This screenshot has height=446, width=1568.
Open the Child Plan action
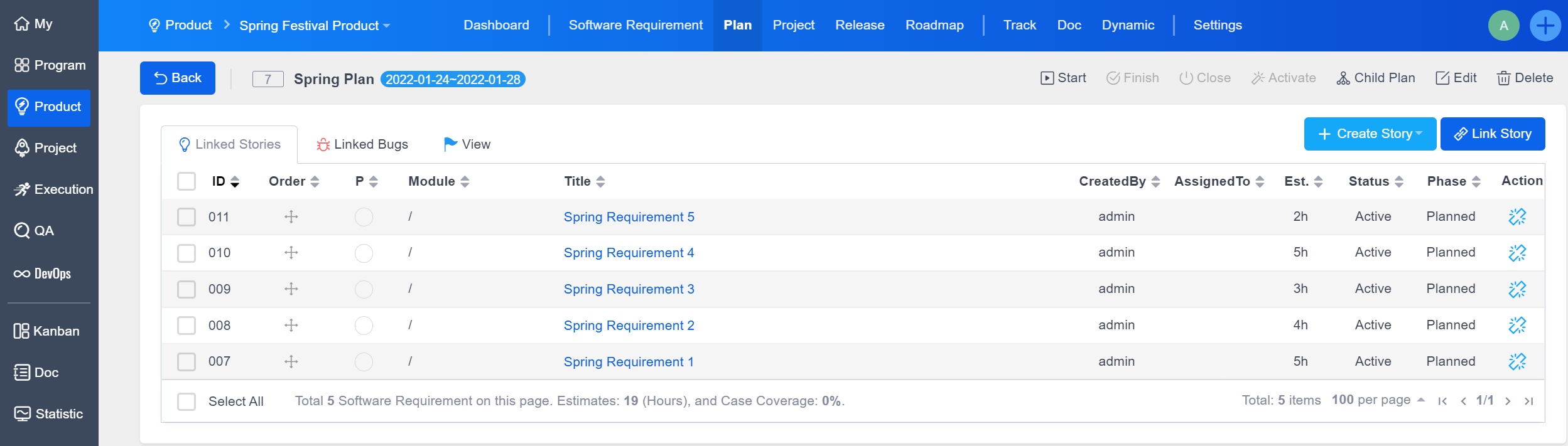(x=1375, y=78)
